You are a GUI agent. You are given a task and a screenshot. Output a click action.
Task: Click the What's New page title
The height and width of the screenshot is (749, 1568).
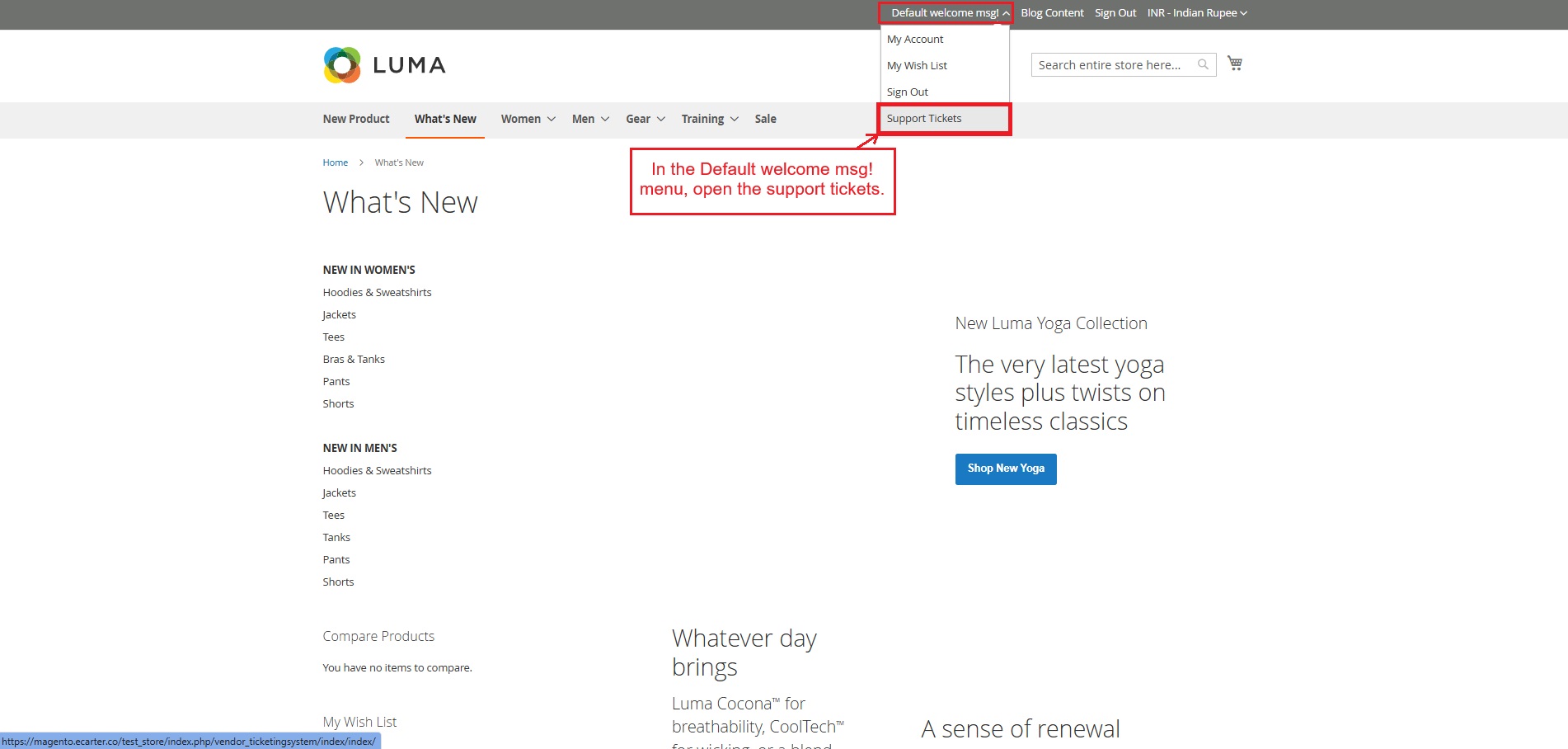[401, 203]
